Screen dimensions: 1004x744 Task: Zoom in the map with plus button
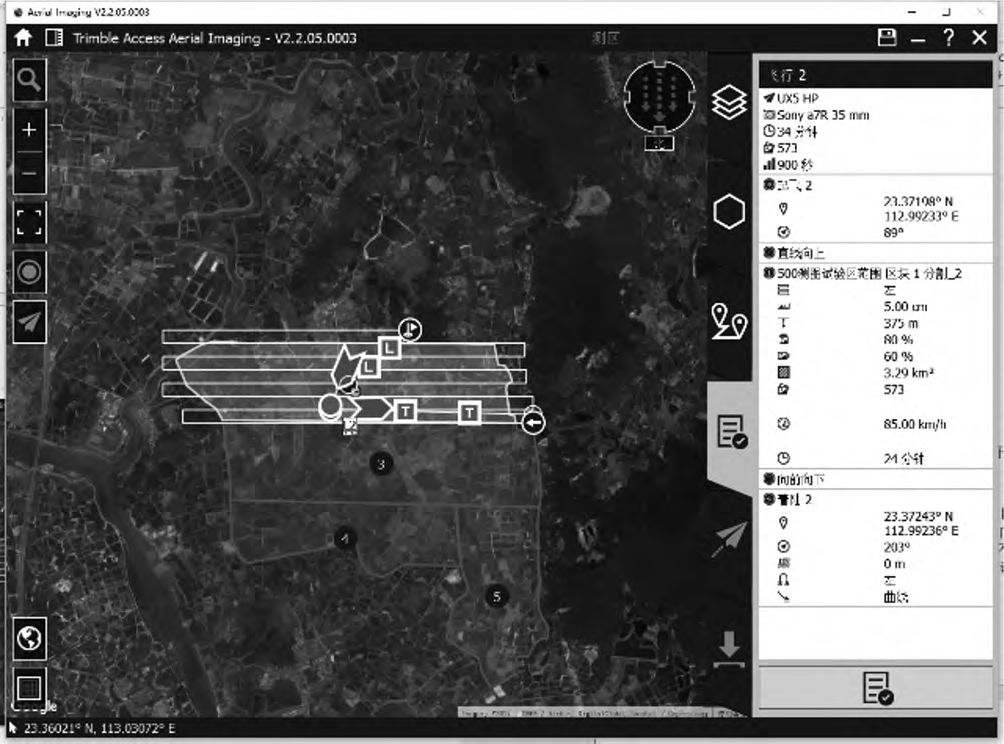(x=29, y=130)
